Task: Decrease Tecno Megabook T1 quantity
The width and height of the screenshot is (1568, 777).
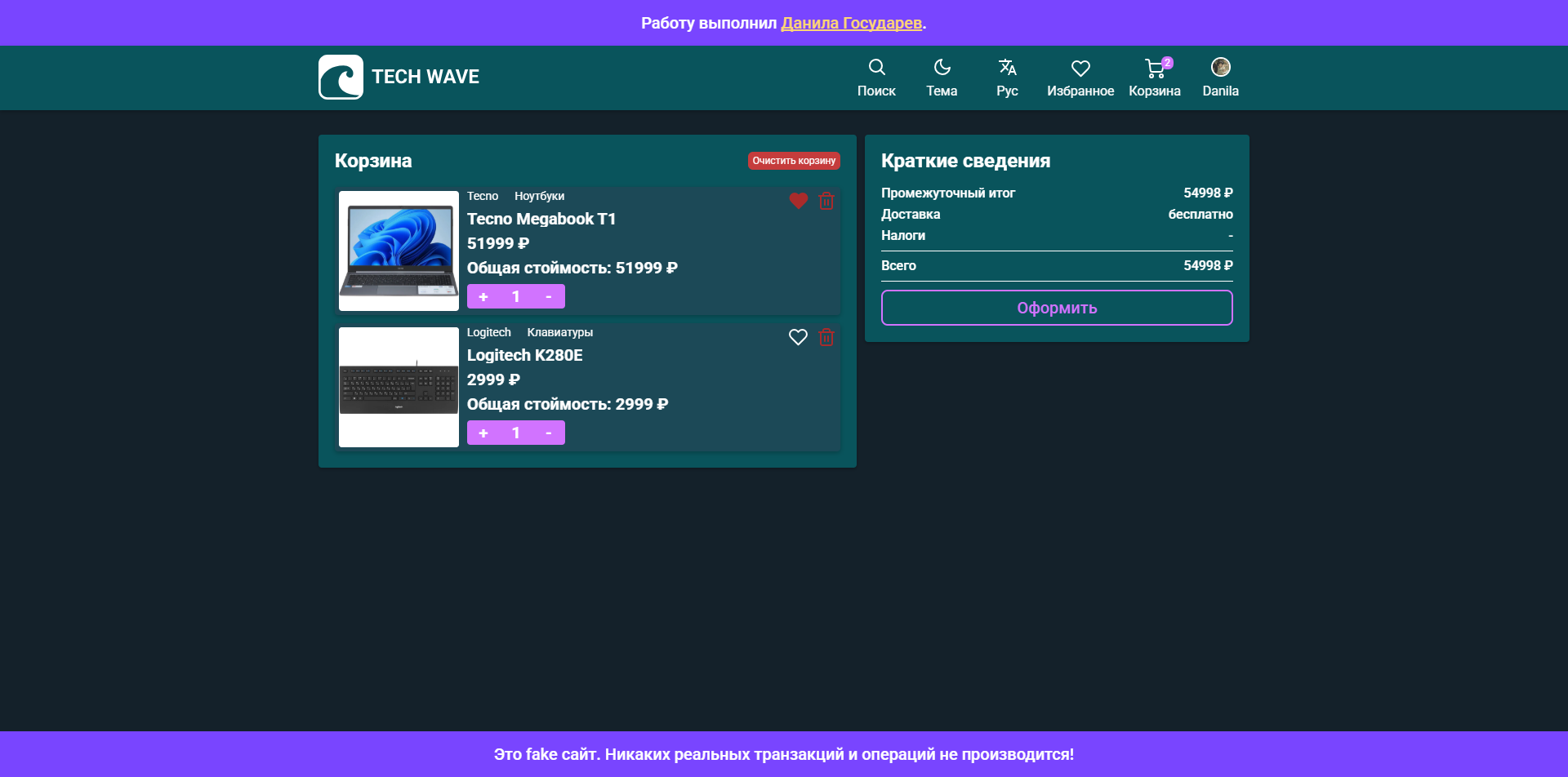Action: (x=548, y=296)
